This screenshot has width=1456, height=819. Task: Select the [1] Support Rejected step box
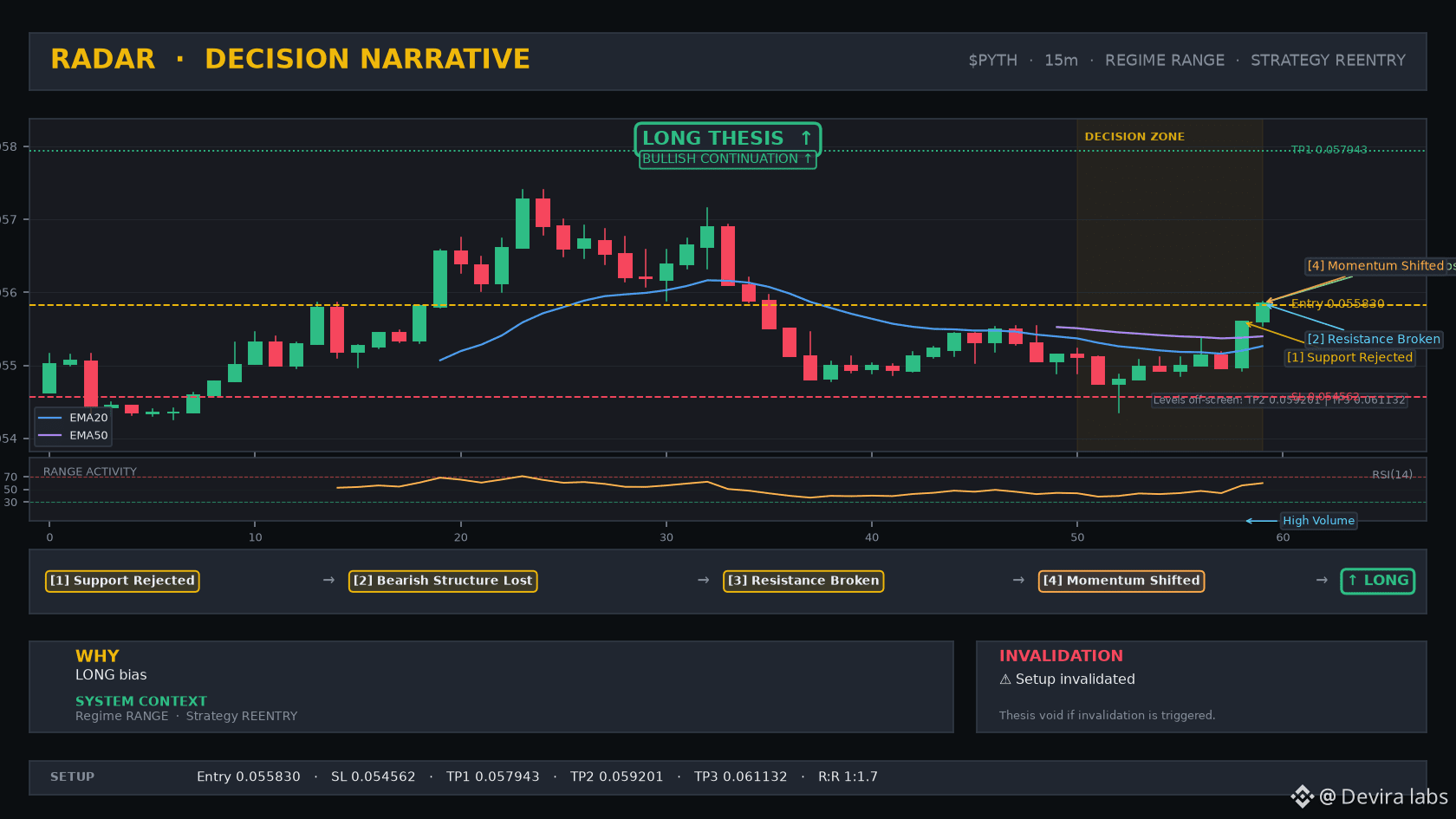[122, 581]
